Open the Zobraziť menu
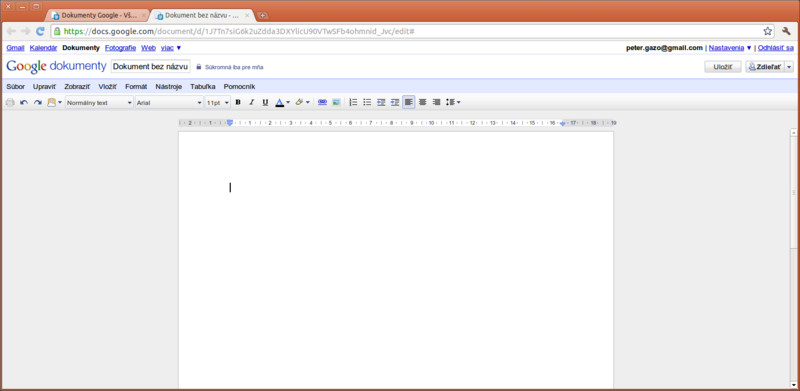The height and width of the screenshot is (391, 800). click(77, 87)
